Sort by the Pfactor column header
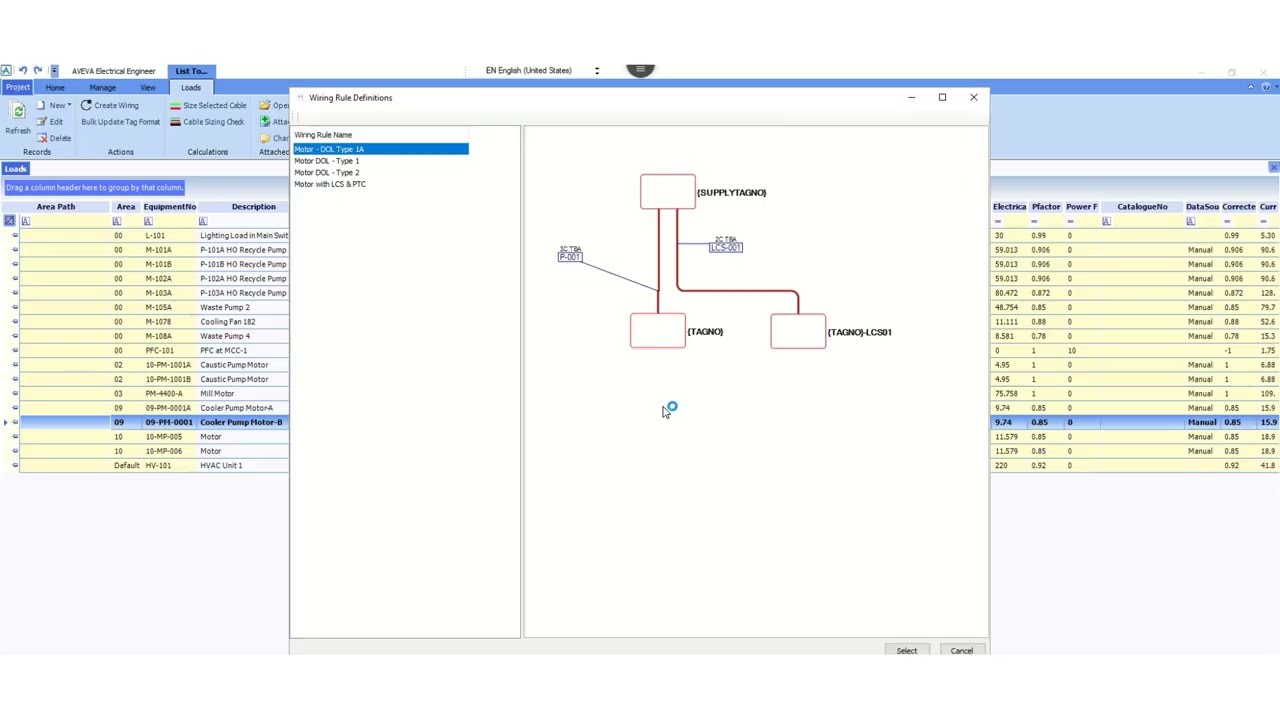 coord(1046,207)
